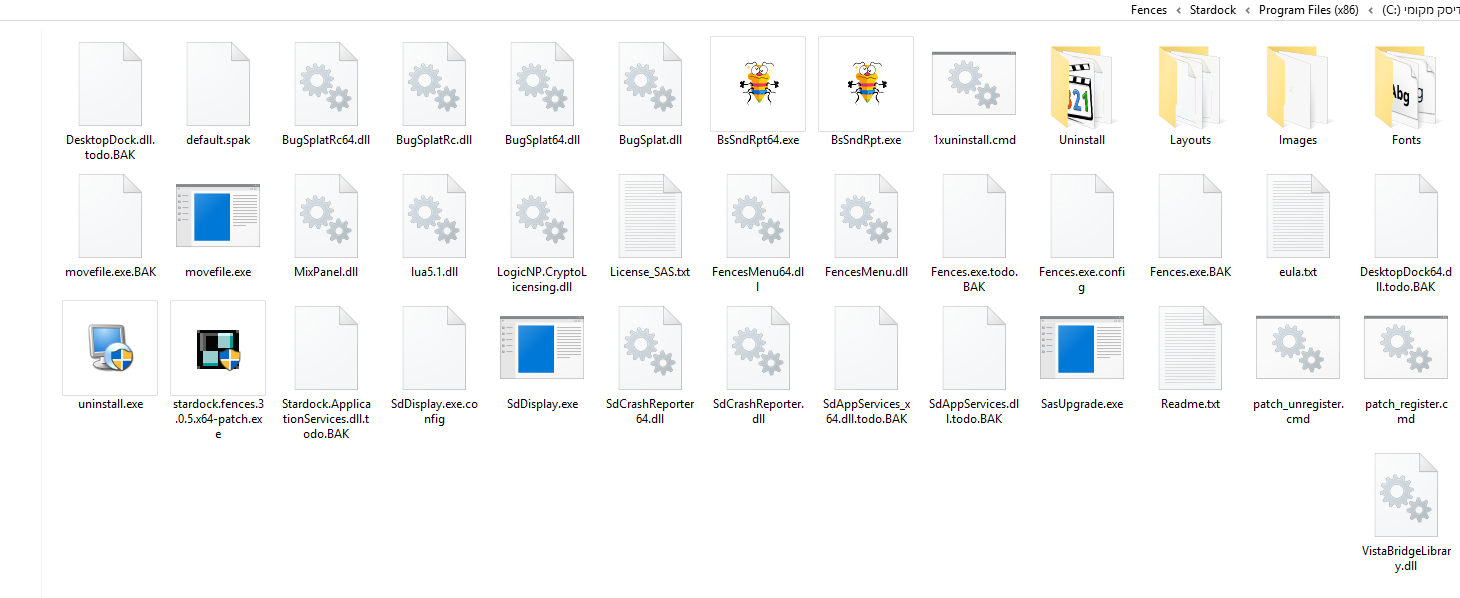Viewport: 1460px width, 598px height.
Task: Select Fences.exe.BAK file
Action: 1190,225
